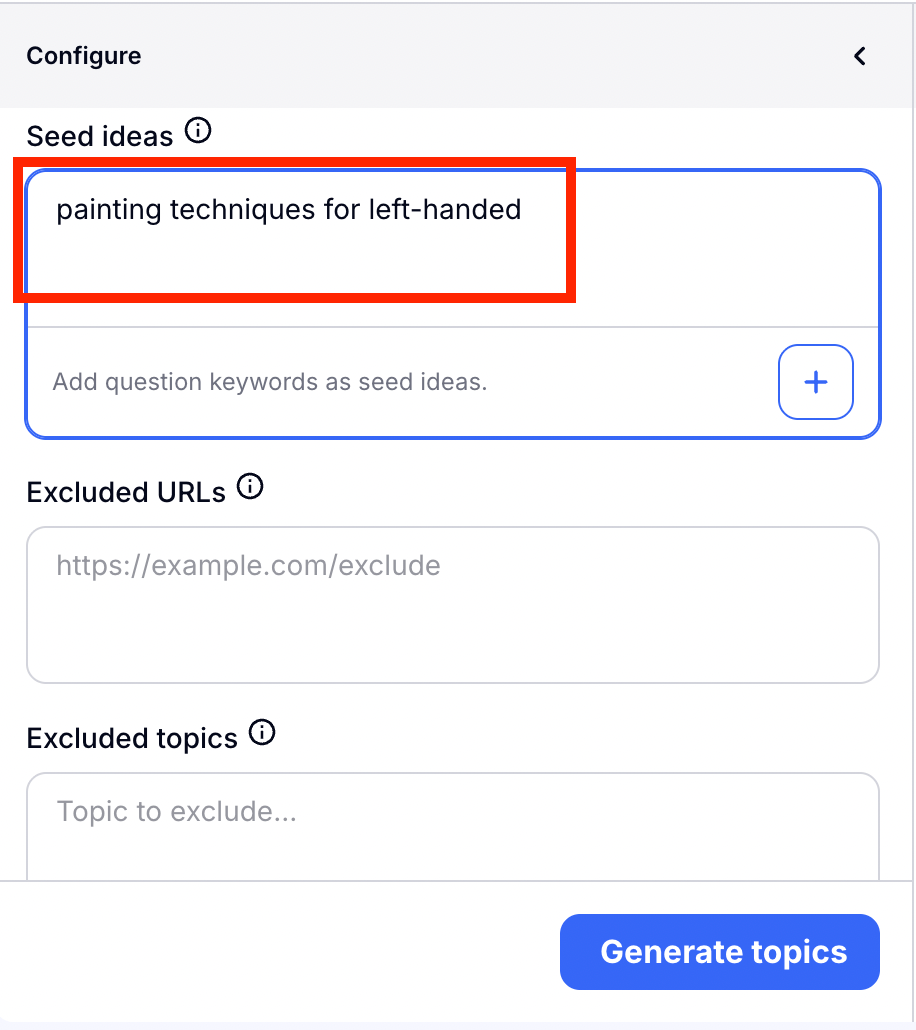The width and height of the screenshot is (916, 1030).
Task: Click the 'https://example.com/exclude' placeholder text
Action: [x=248, y=566]
